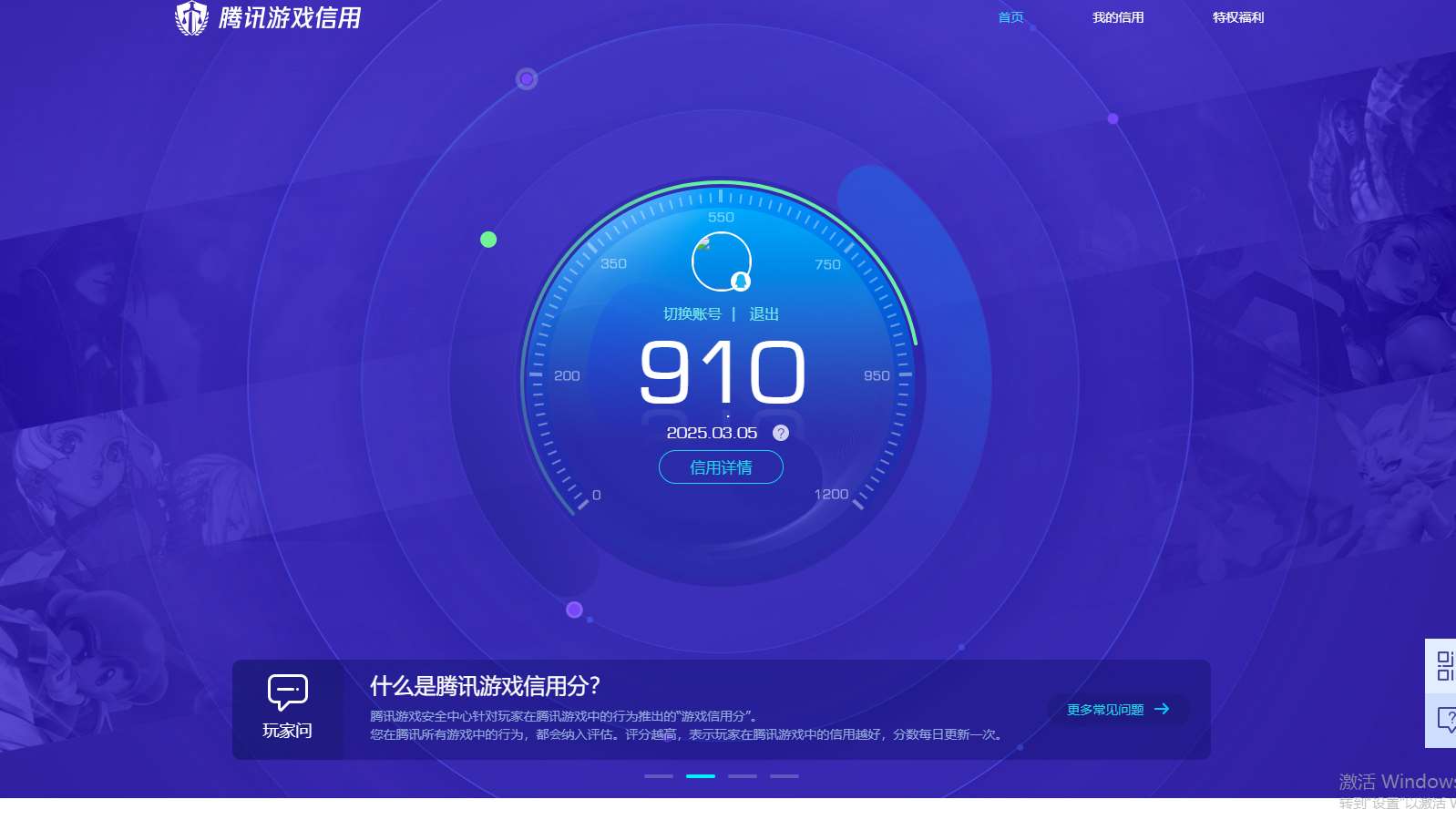
Task: Click the user avatar circle
Action: (x=721, y=261)
